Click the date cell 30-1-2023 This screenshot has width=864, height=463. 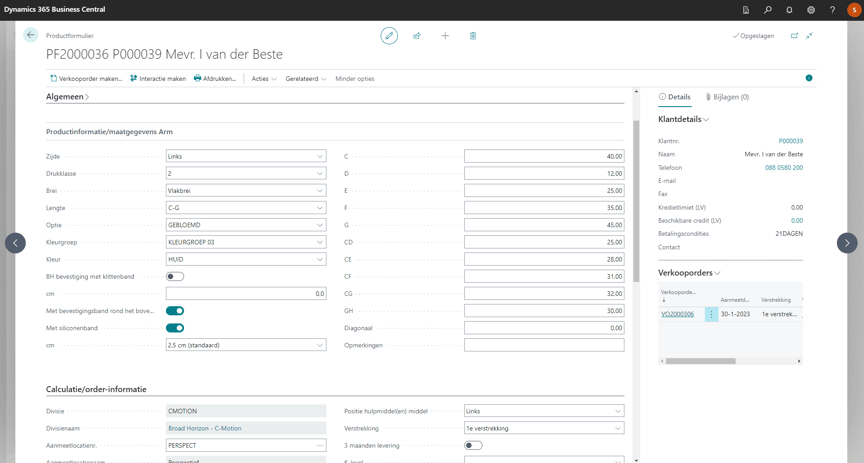[735, 314]
